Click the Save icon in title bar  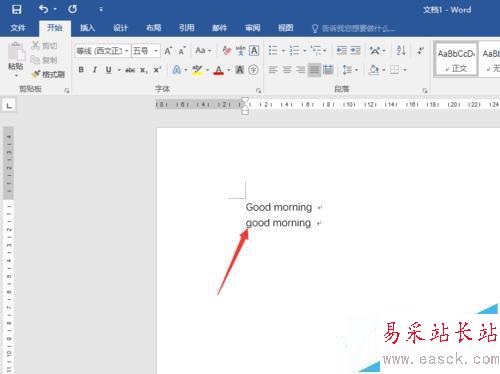pyautogui.click(x=16, y=9)
